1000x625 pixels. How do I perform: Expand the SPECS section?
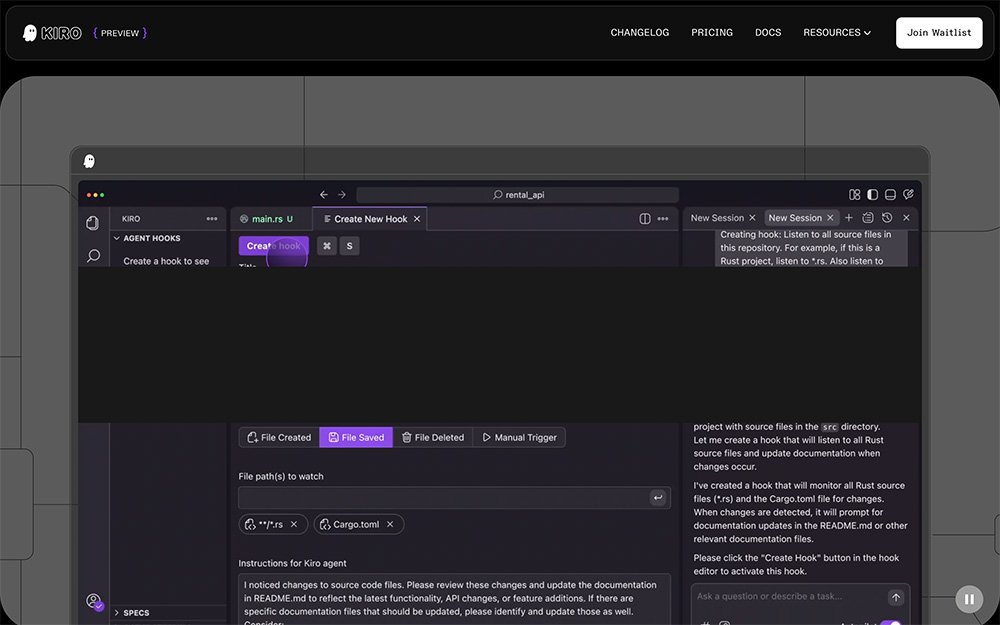coord(132,613)
